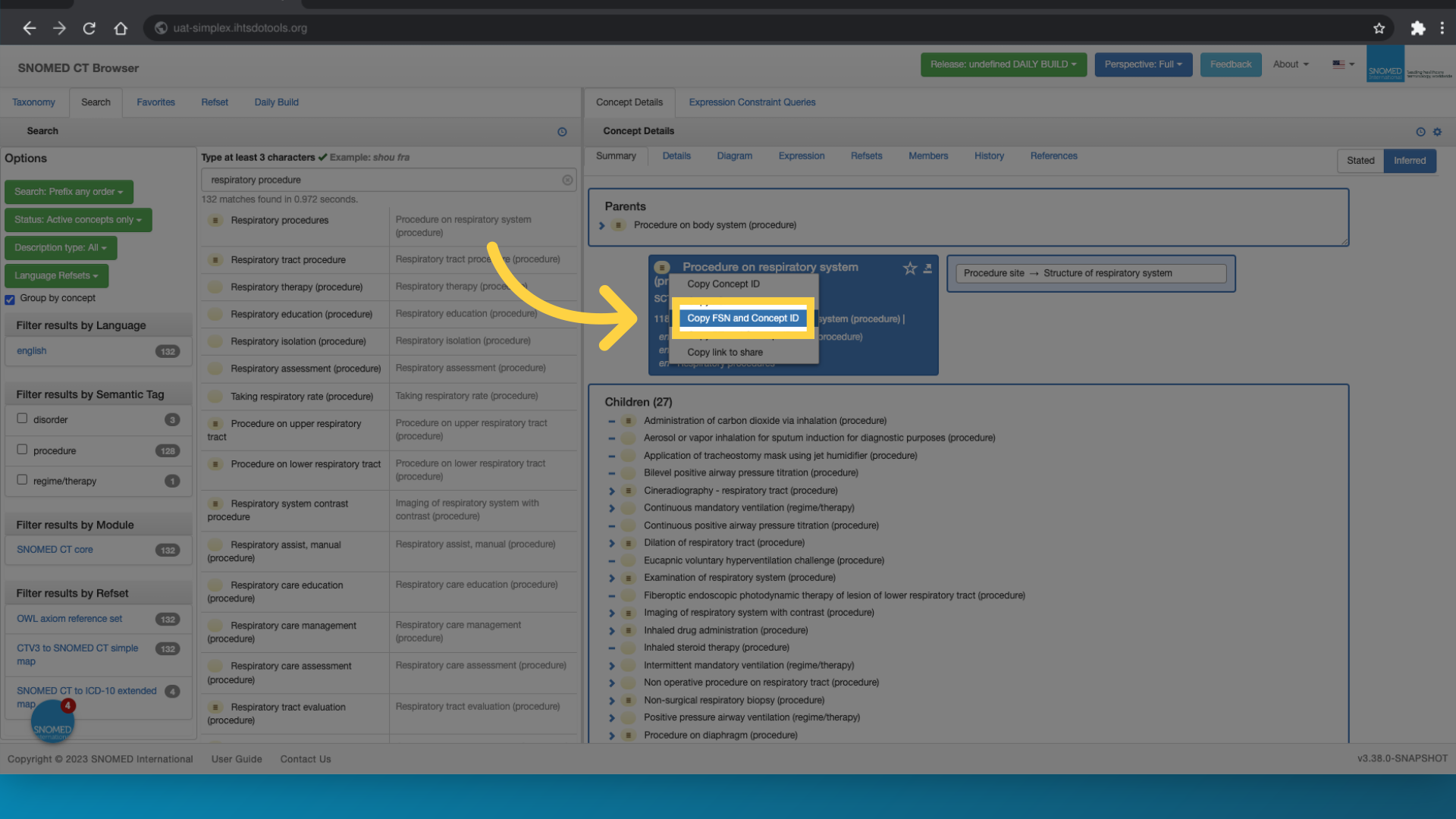Bookmark this page with the star
This screenshot has width=1456, height=819.
[1379, 28]
